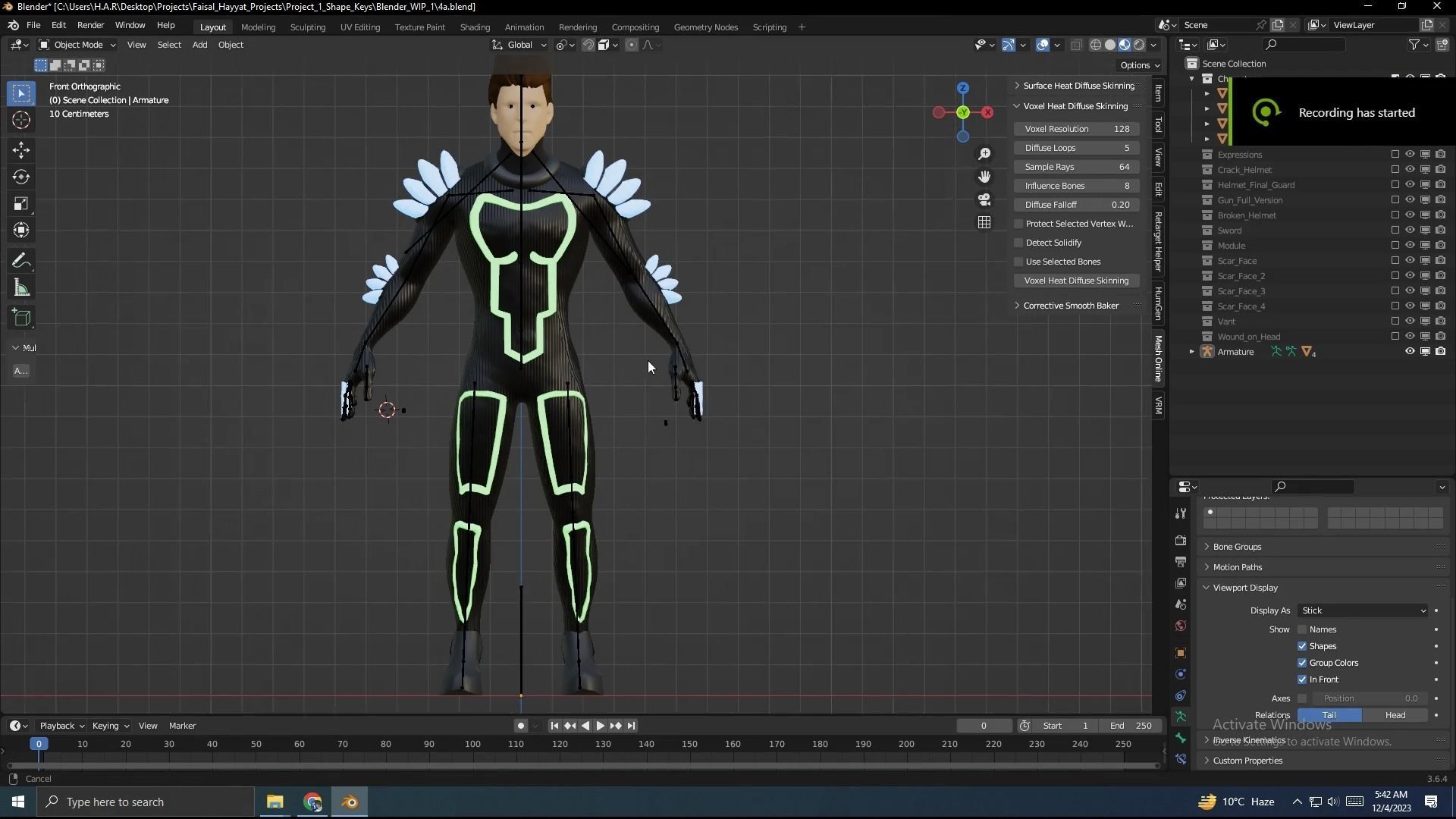Switch to the Sculpting workspace tab
The height and width of the screenshot is (819, 1456).
pos(307,27)
